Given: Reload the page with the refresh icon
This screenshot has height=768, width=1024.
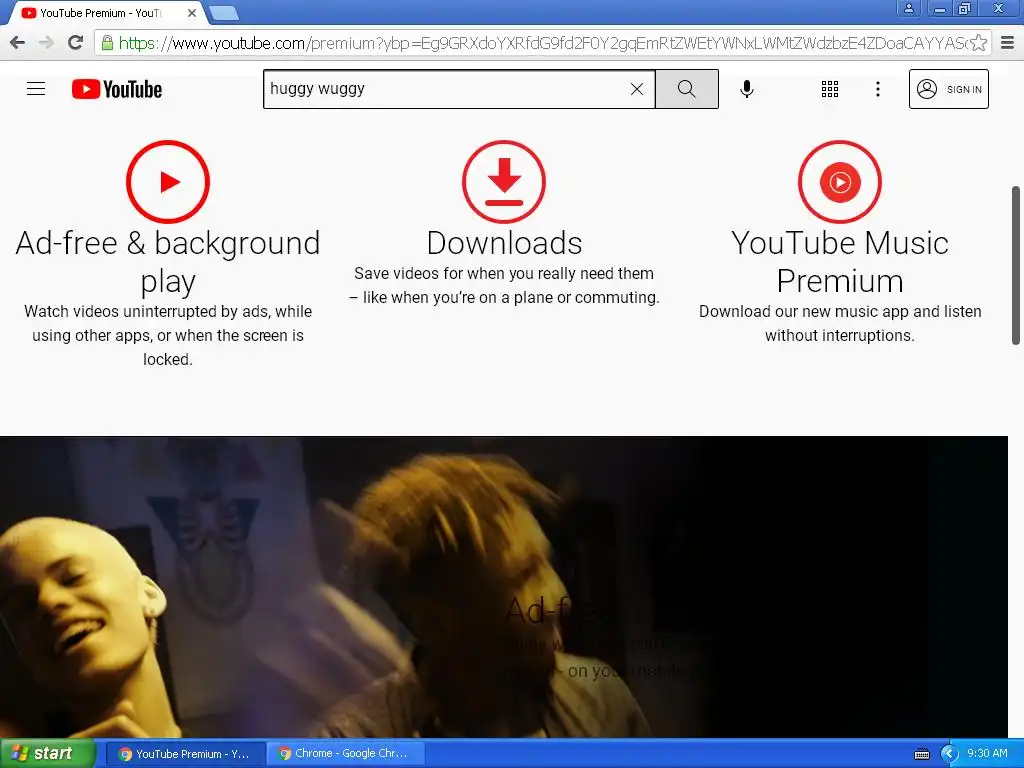Looking at the screenshot, I should point(76,43).
